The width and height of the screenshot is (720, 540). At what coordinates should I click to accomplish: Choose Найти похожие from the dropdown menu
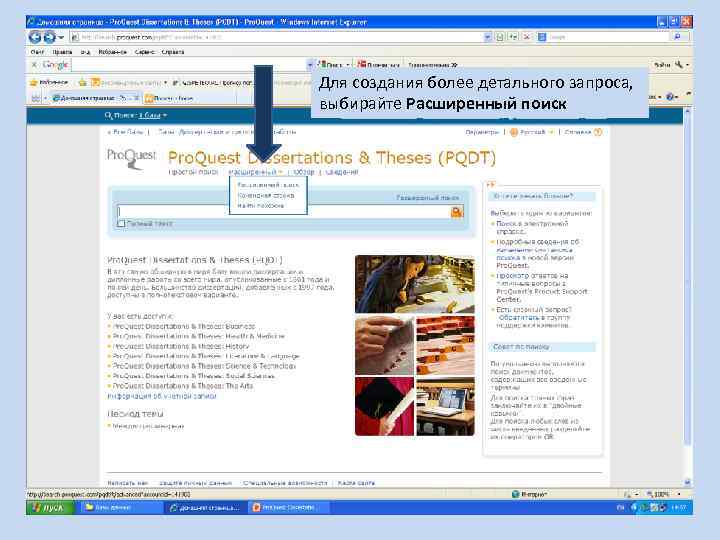pyautogui.click(x=260, y=206)
